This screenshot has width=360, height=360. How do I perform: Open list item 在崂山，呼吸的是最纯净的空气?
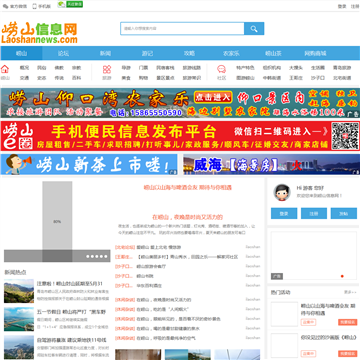[166, 338]
